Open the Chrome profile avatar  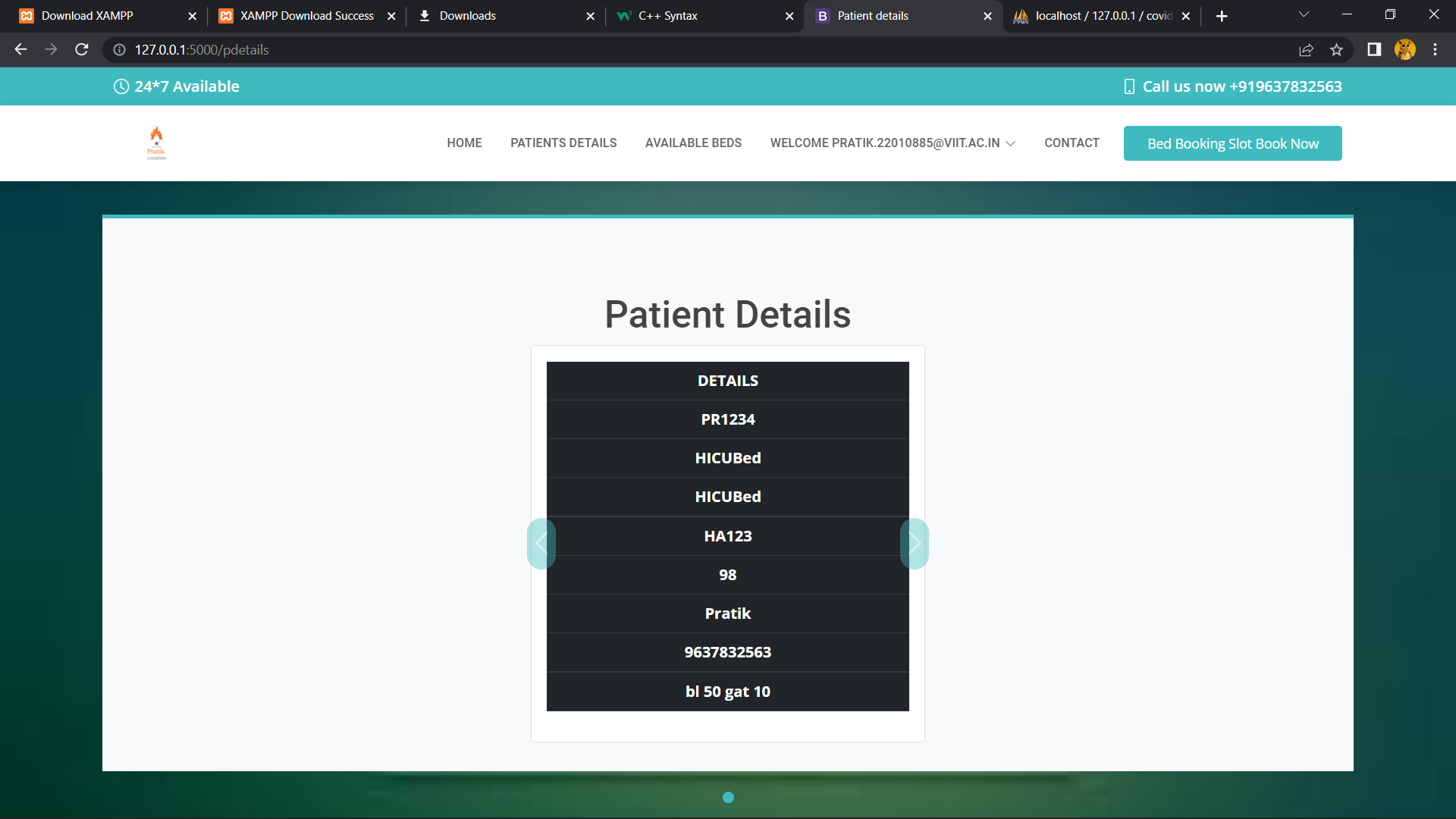1405,49
